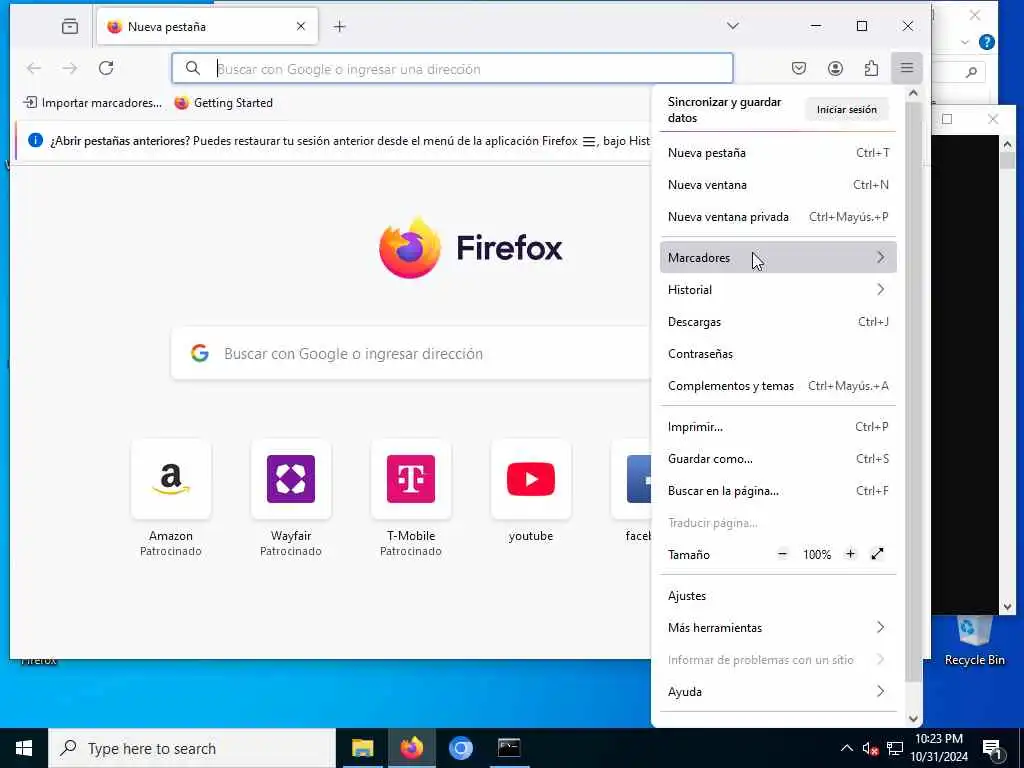
Task: Expand the Marcadores submenu
Action: coord(778,257)
